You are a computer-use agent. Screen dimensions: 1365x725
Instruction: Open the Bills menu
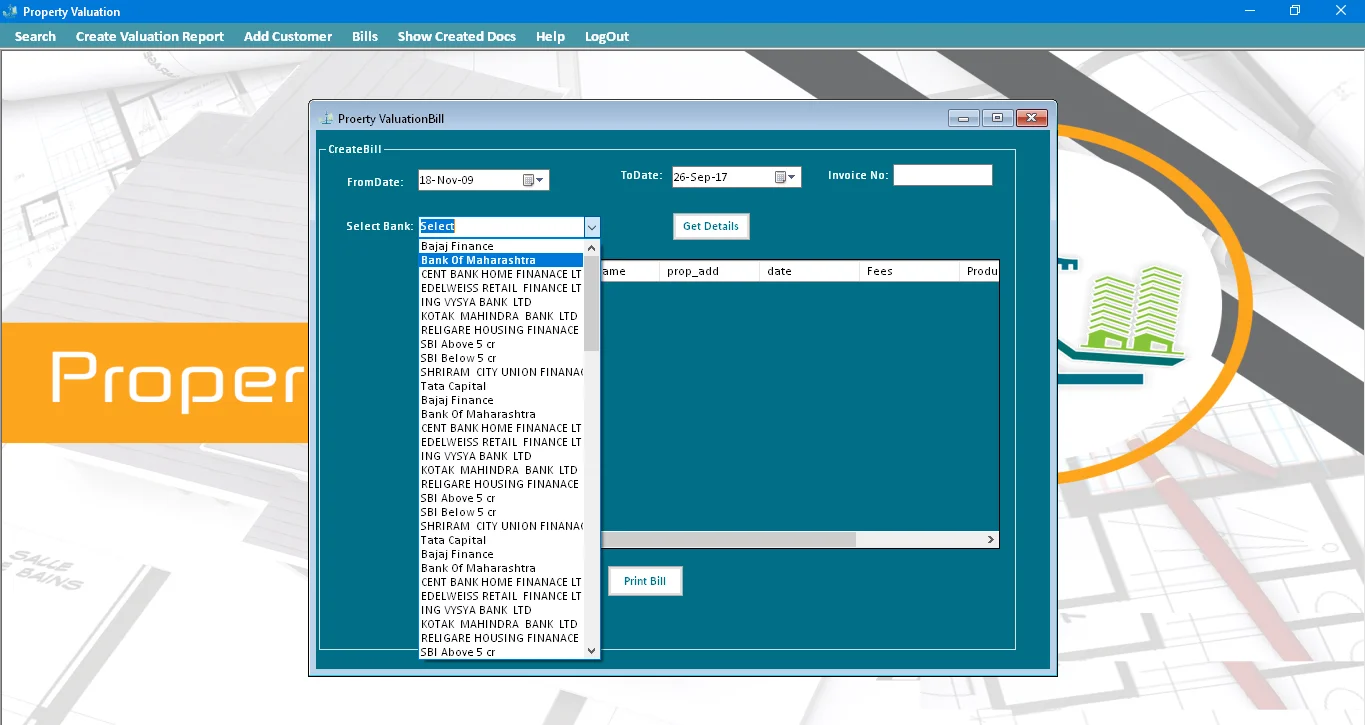point(365,36)
